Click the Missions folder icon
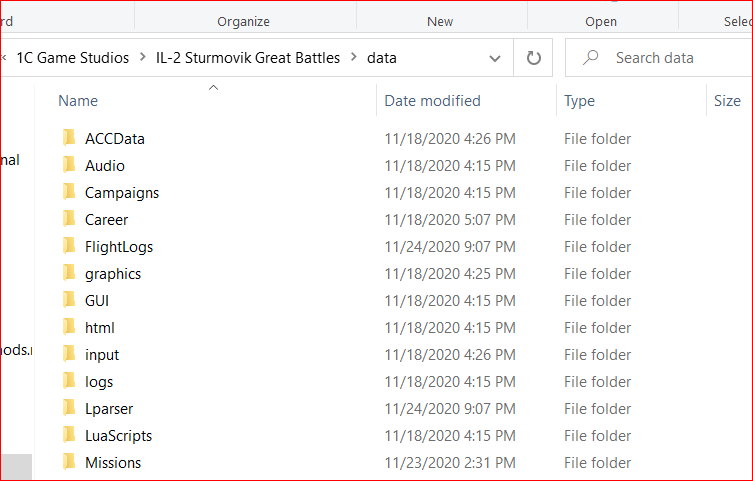This screenshot has width=753, height=481. tap(69, 462)
